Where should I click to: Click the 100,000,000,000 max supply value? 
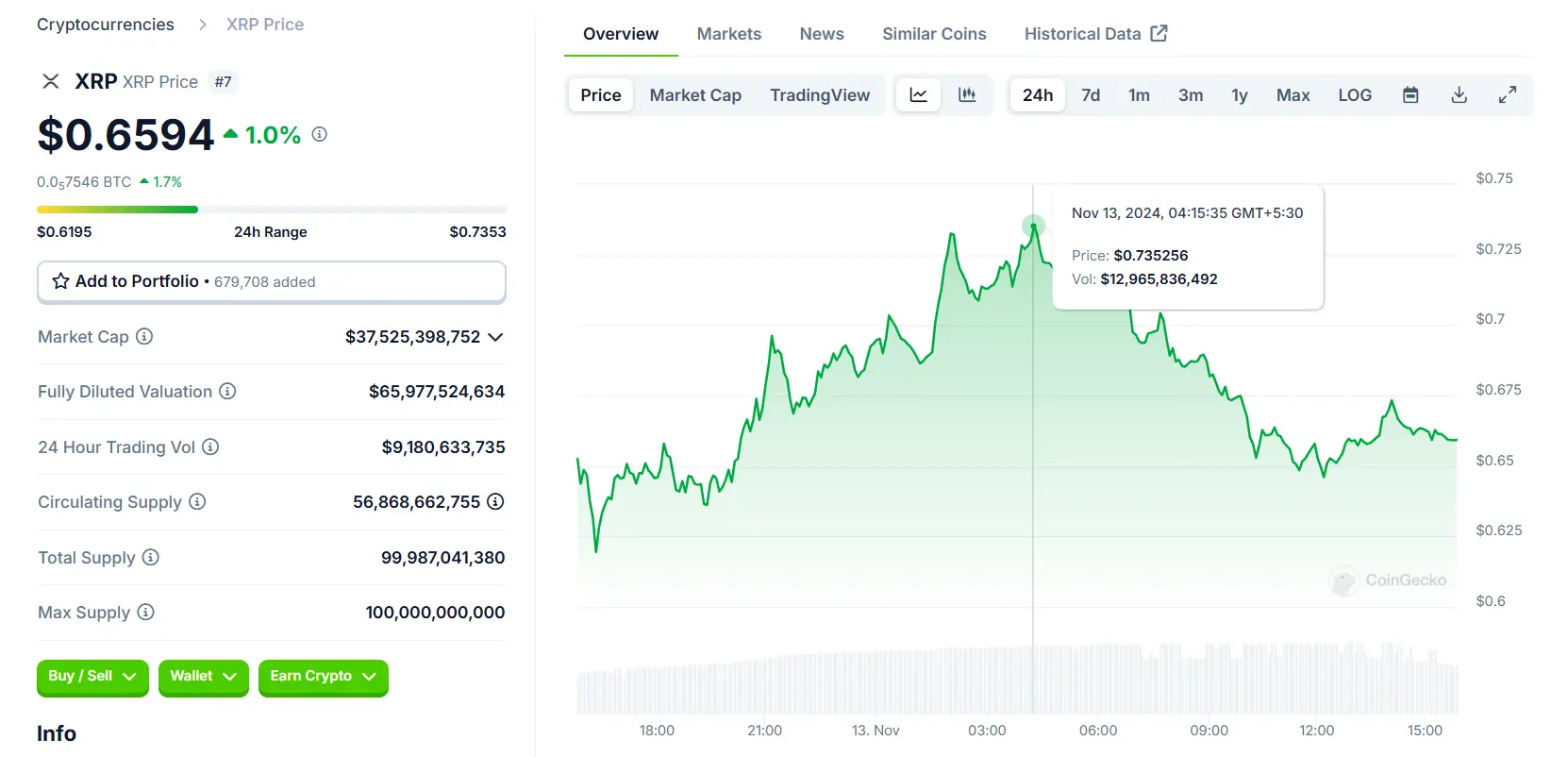[x=435, y=613]
